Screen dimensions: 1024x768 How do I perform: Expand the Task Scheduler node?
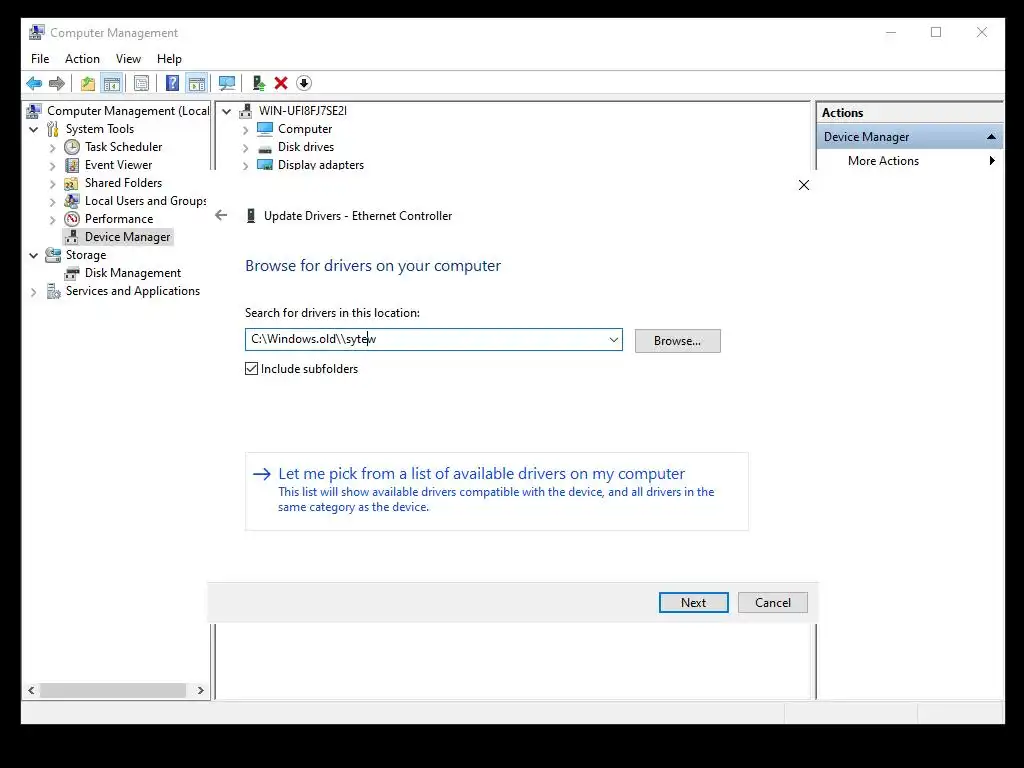pos(52,148)
